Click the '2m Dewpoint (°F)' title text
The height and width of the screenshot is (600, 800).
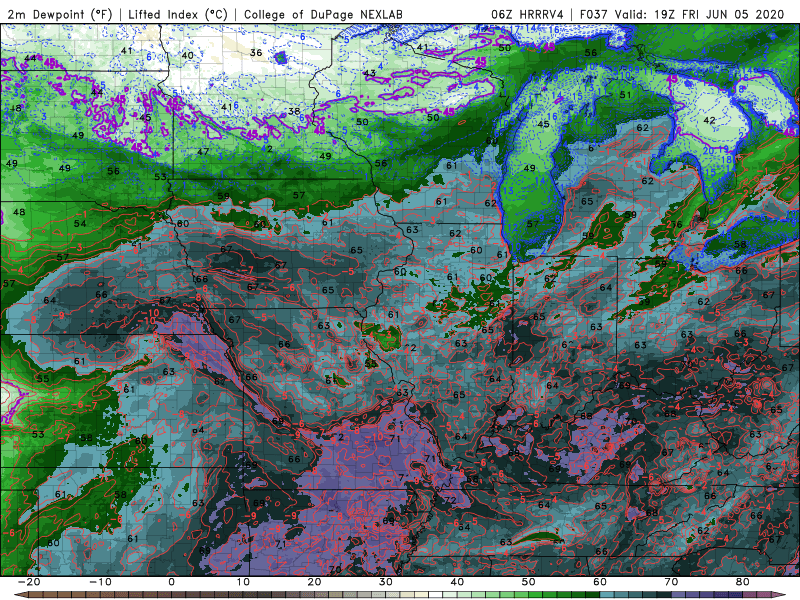pos(60,14)
